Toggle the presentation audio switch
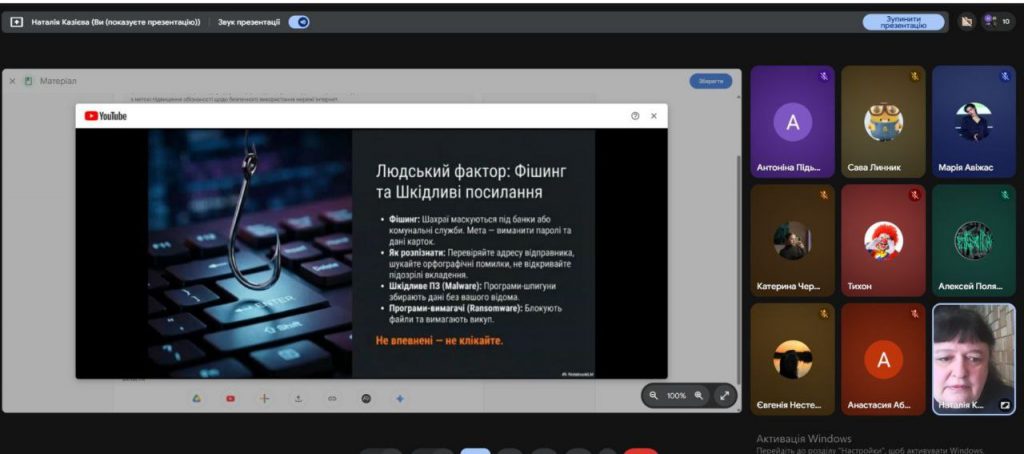 (299, 22)
